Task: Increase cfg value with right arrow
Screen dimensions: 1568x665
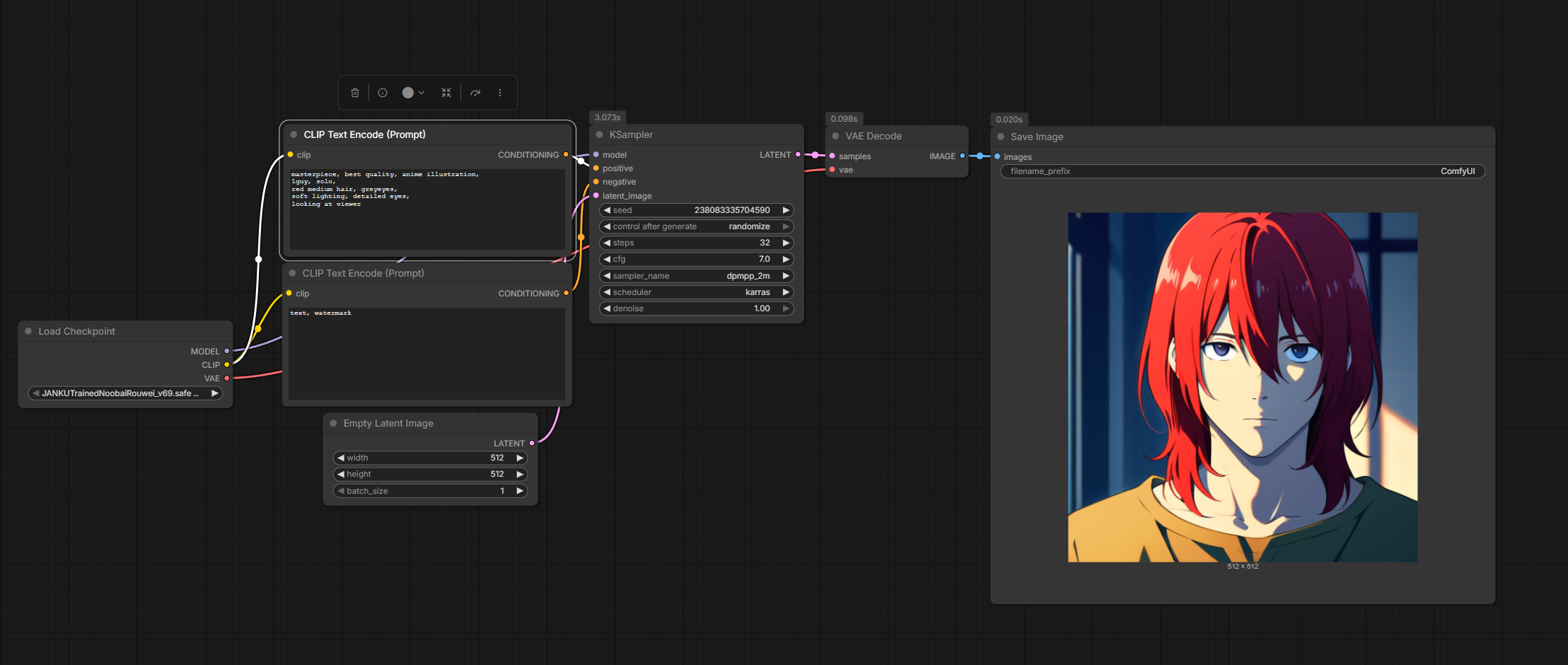Action: click(785, 259)
